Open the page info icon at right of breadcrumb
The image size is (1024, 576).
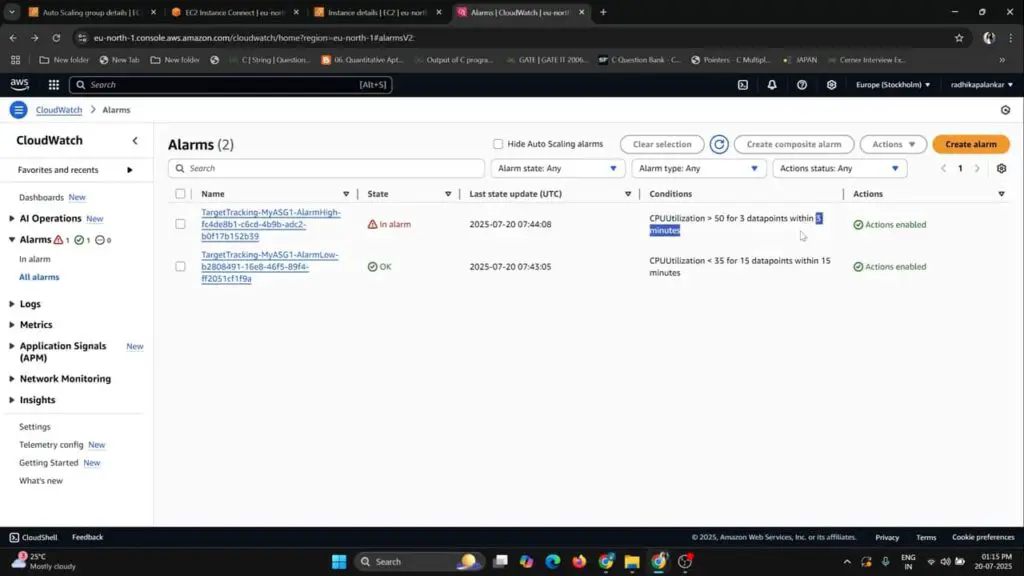click(x=1005, y=110)
